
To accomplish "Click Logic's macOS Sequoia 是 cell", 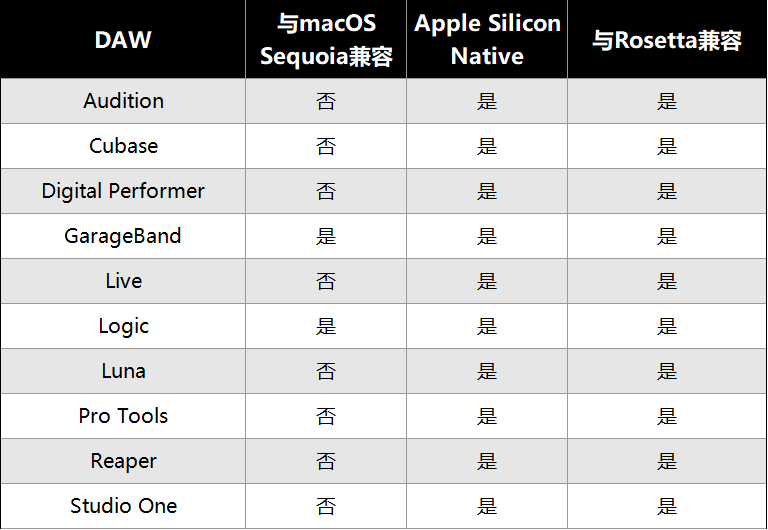I will (x=326, y=326).
